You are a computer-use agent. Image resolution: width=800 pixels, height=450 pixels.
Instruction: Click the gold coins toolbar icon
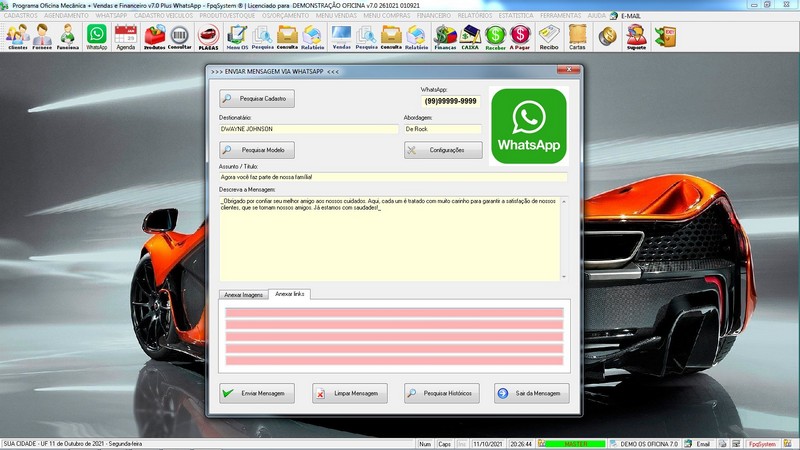tap(607, 37)
